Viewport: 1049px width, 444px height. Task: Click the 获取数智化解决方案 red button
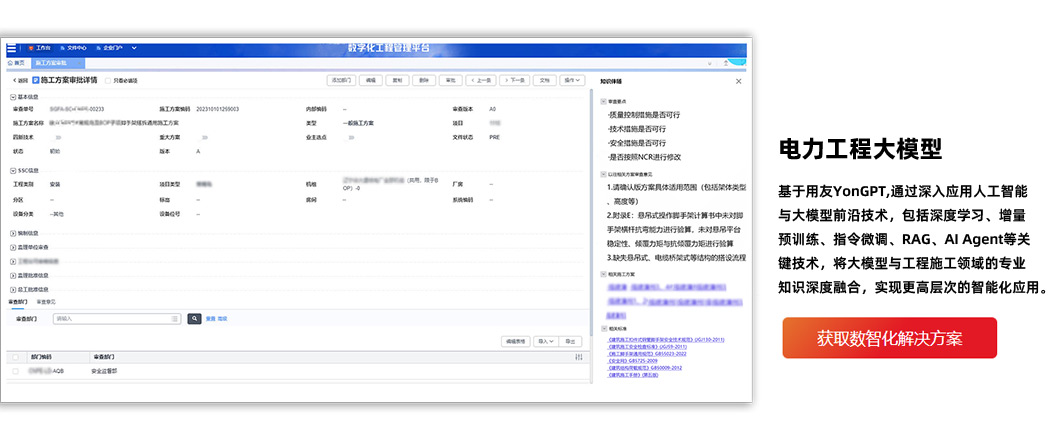tap(890, 338)
